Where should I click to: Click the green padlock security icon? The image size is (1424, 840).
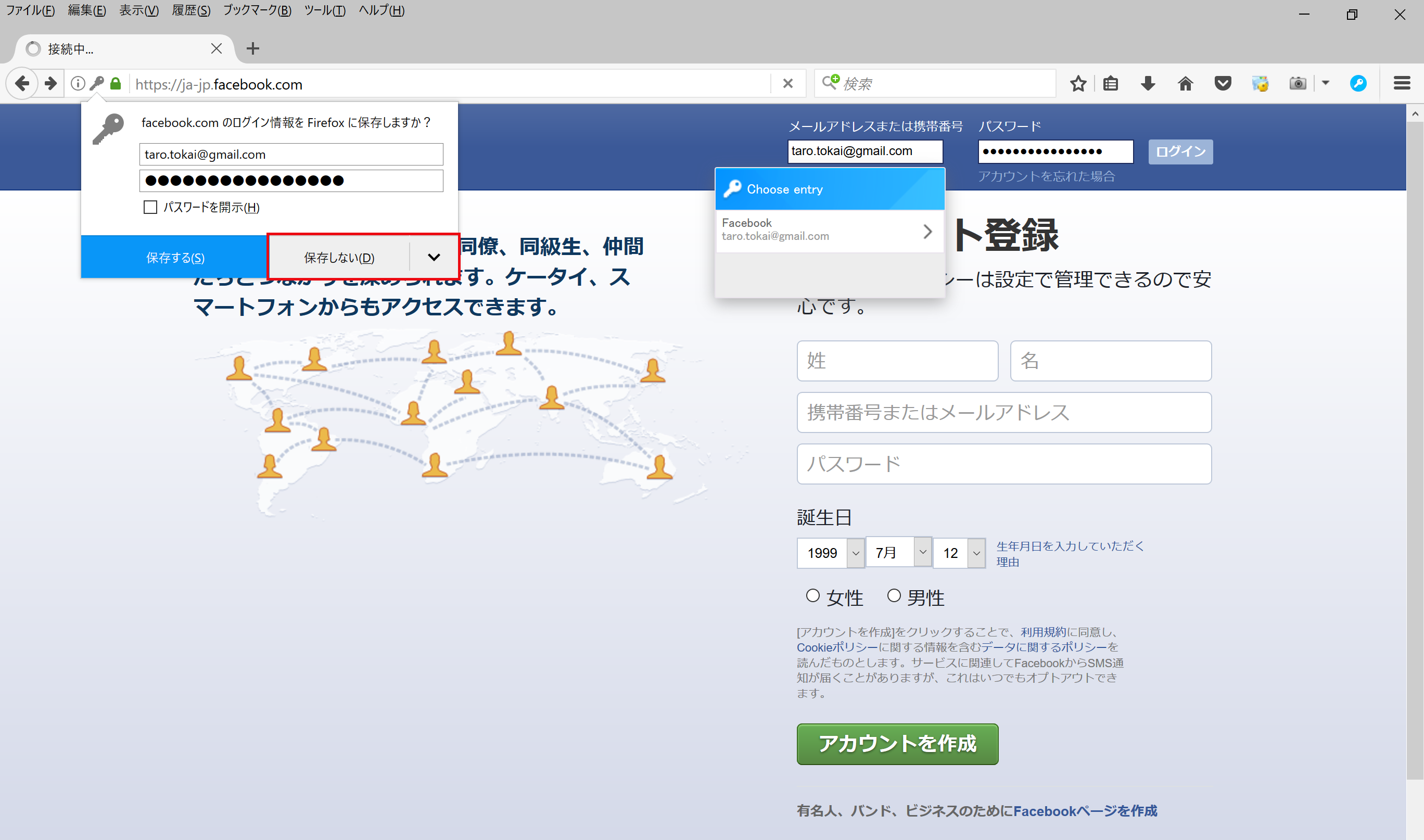click(x=116, y=84)
